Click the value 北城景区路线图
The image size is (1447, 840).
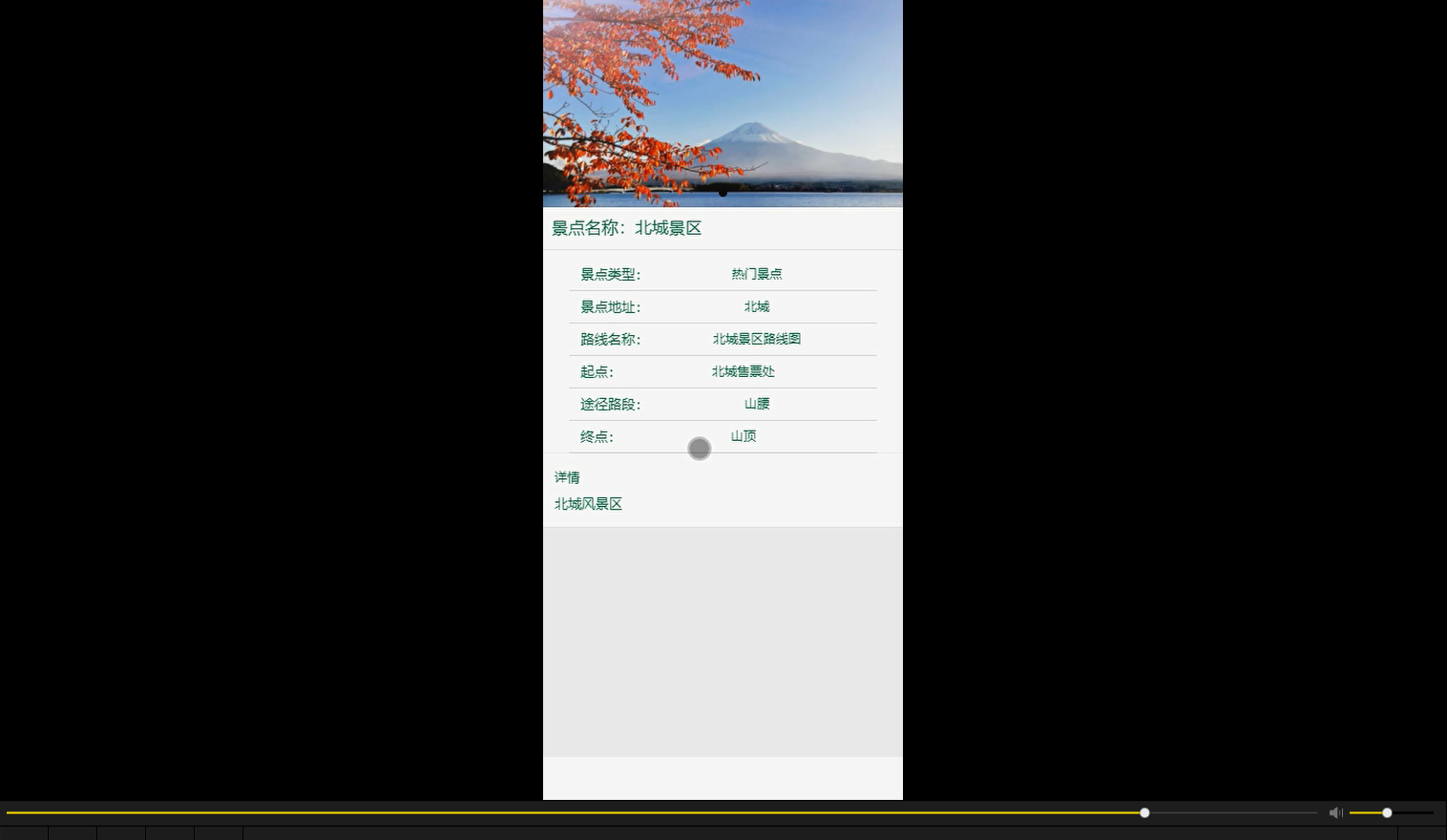pyautogui.click(x=757, y=339)
